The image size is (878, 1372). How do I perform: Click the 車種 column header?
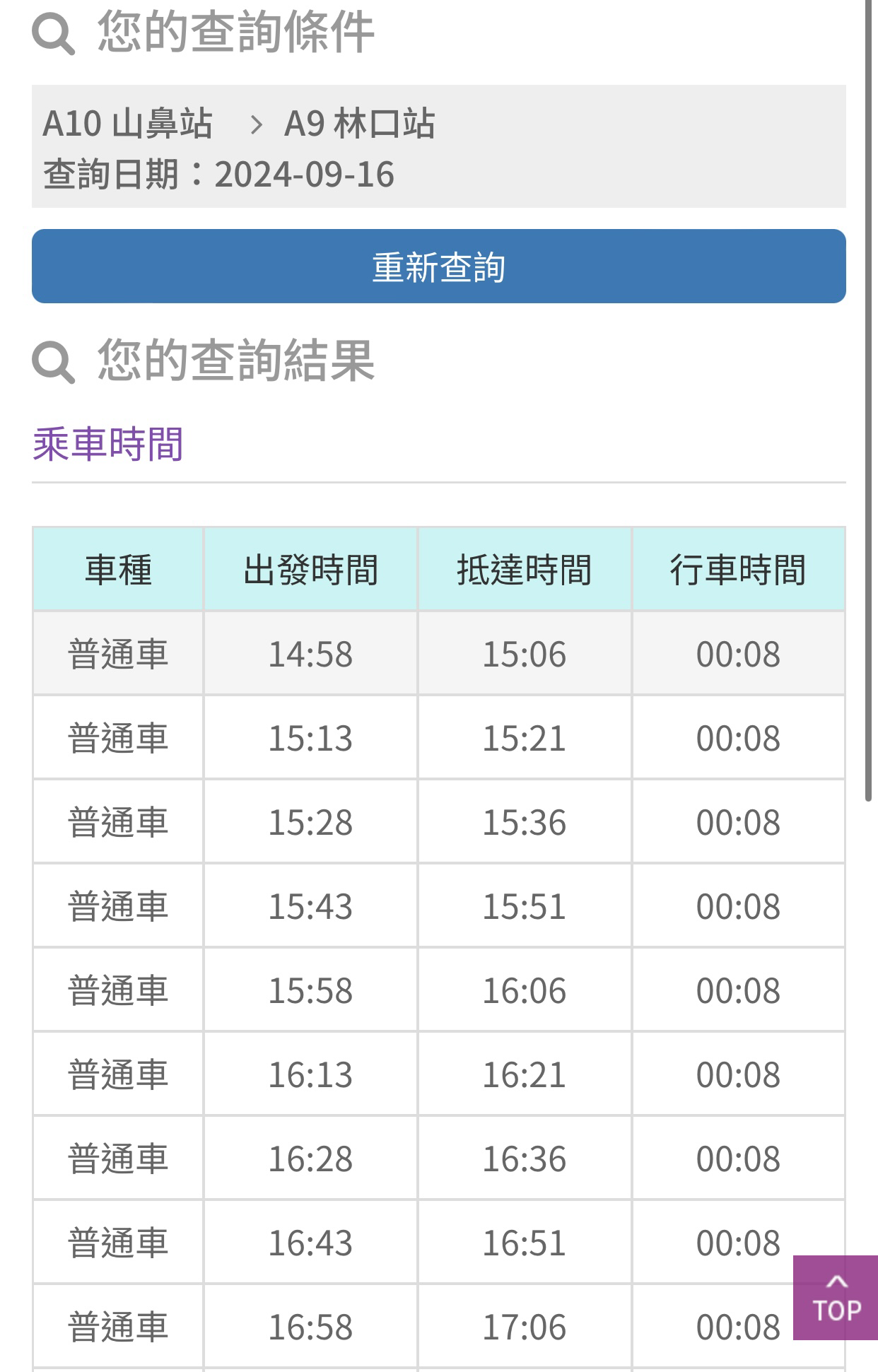118,569
